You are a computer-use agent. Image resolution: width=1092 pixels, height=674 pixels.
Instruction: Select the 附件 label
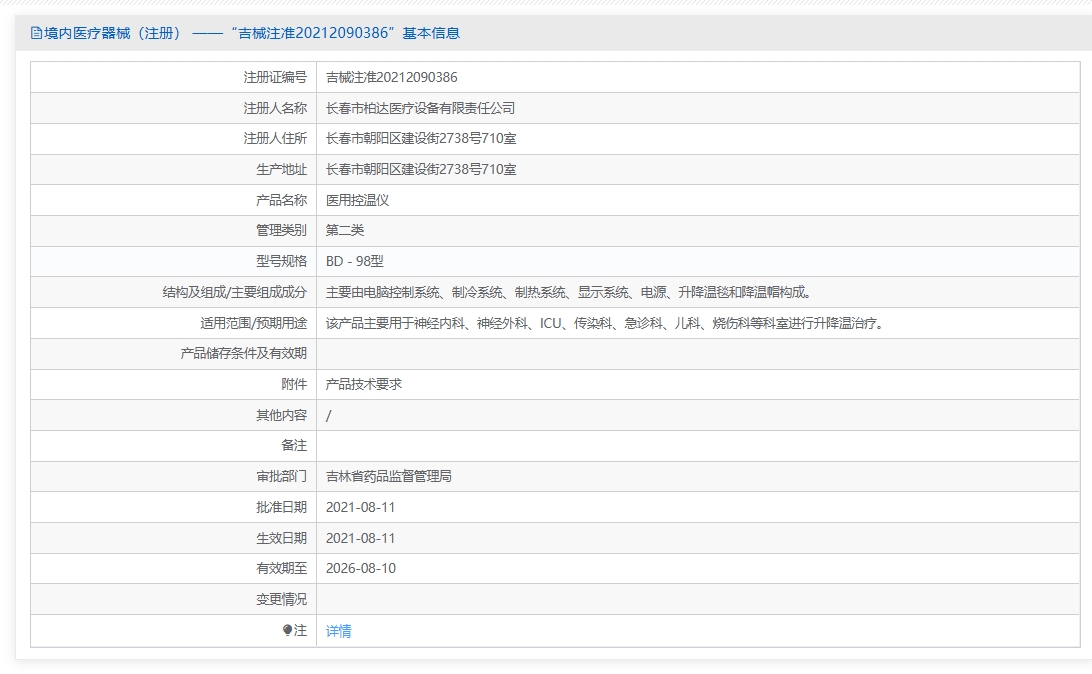click(294, 384)
